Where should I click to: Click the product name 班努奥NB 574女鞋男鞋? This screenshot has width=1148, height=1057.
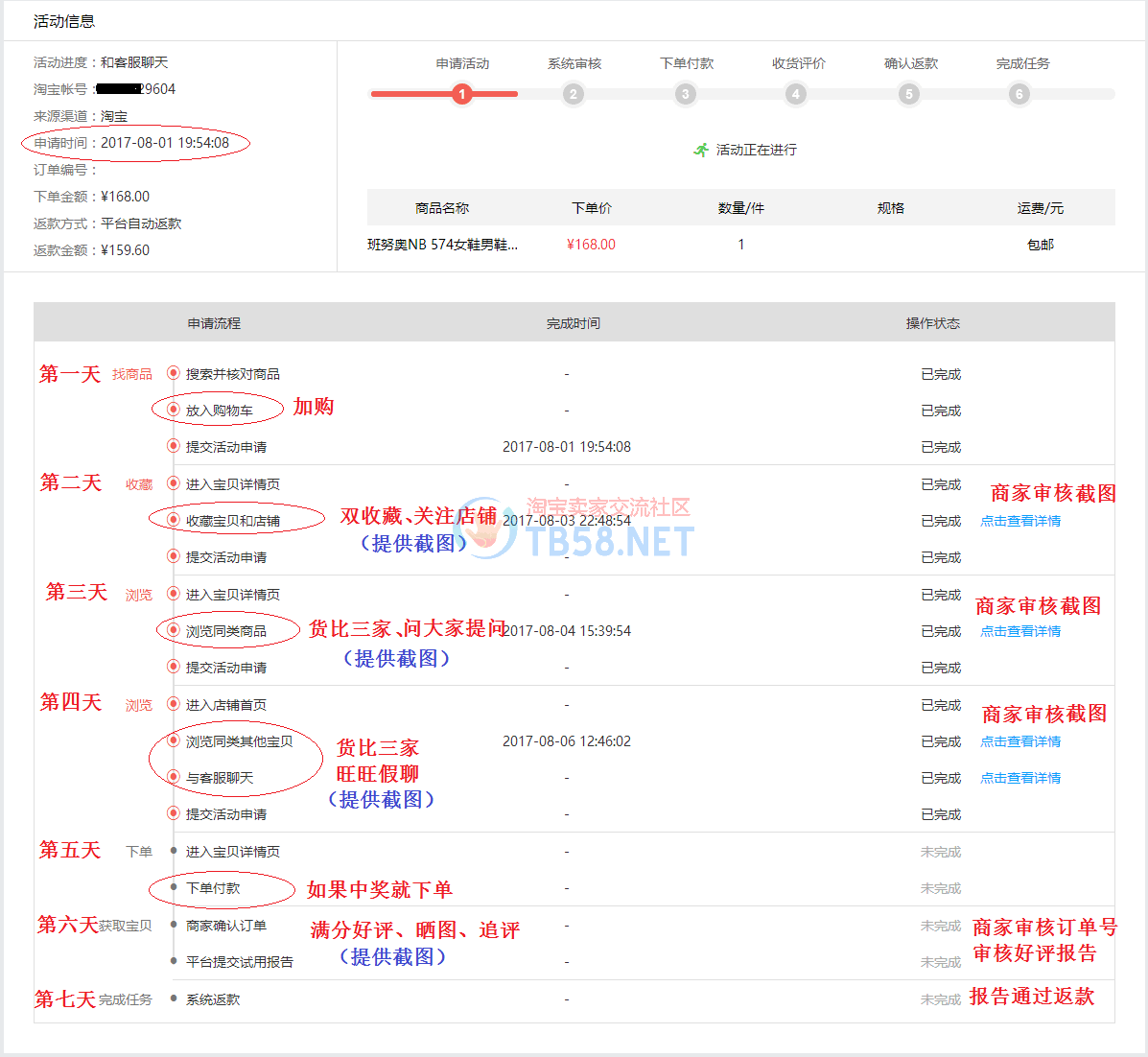point(442,245)
